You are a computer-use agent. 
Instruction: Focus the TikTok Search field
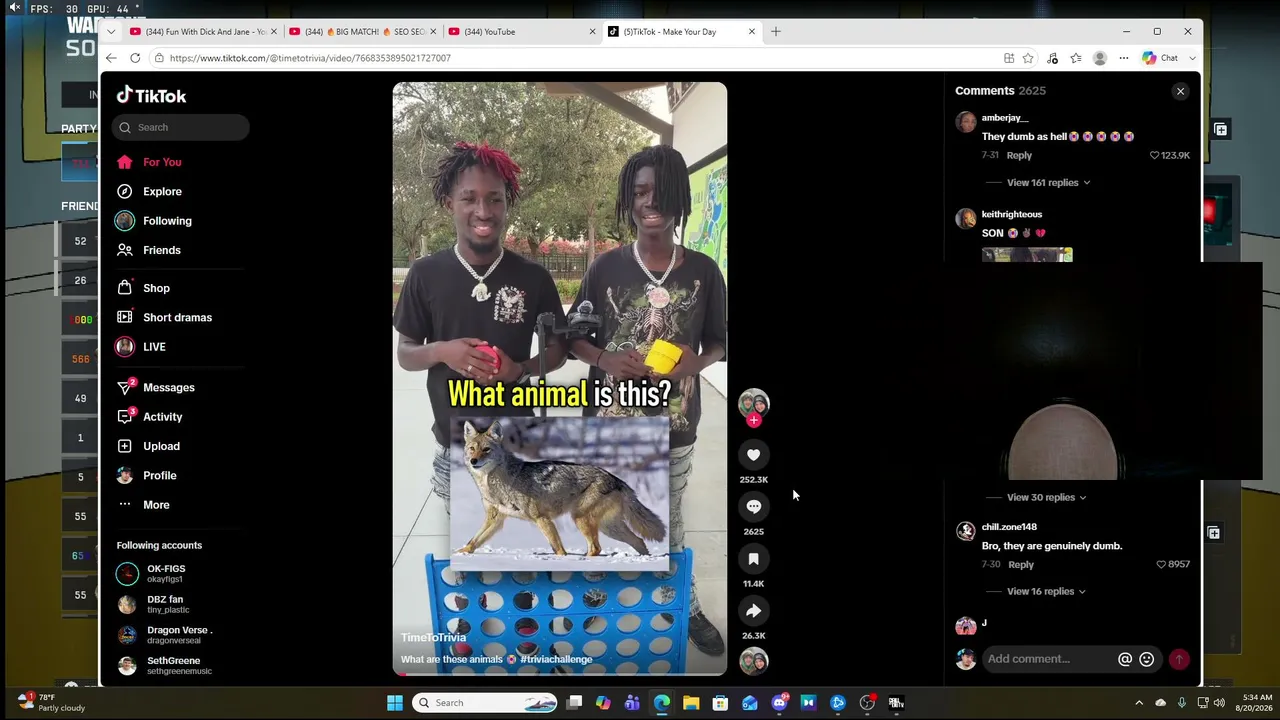tap(181, 127)
